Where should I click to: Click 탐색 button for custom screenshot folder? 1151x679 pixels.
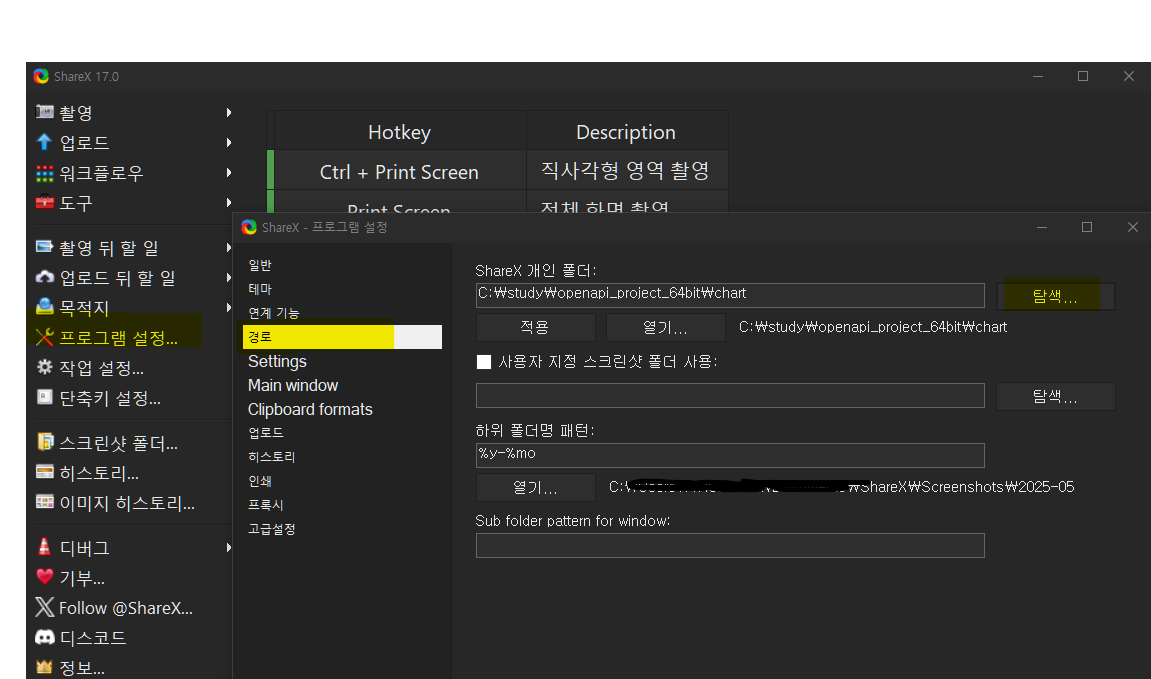pos(1055,396)
